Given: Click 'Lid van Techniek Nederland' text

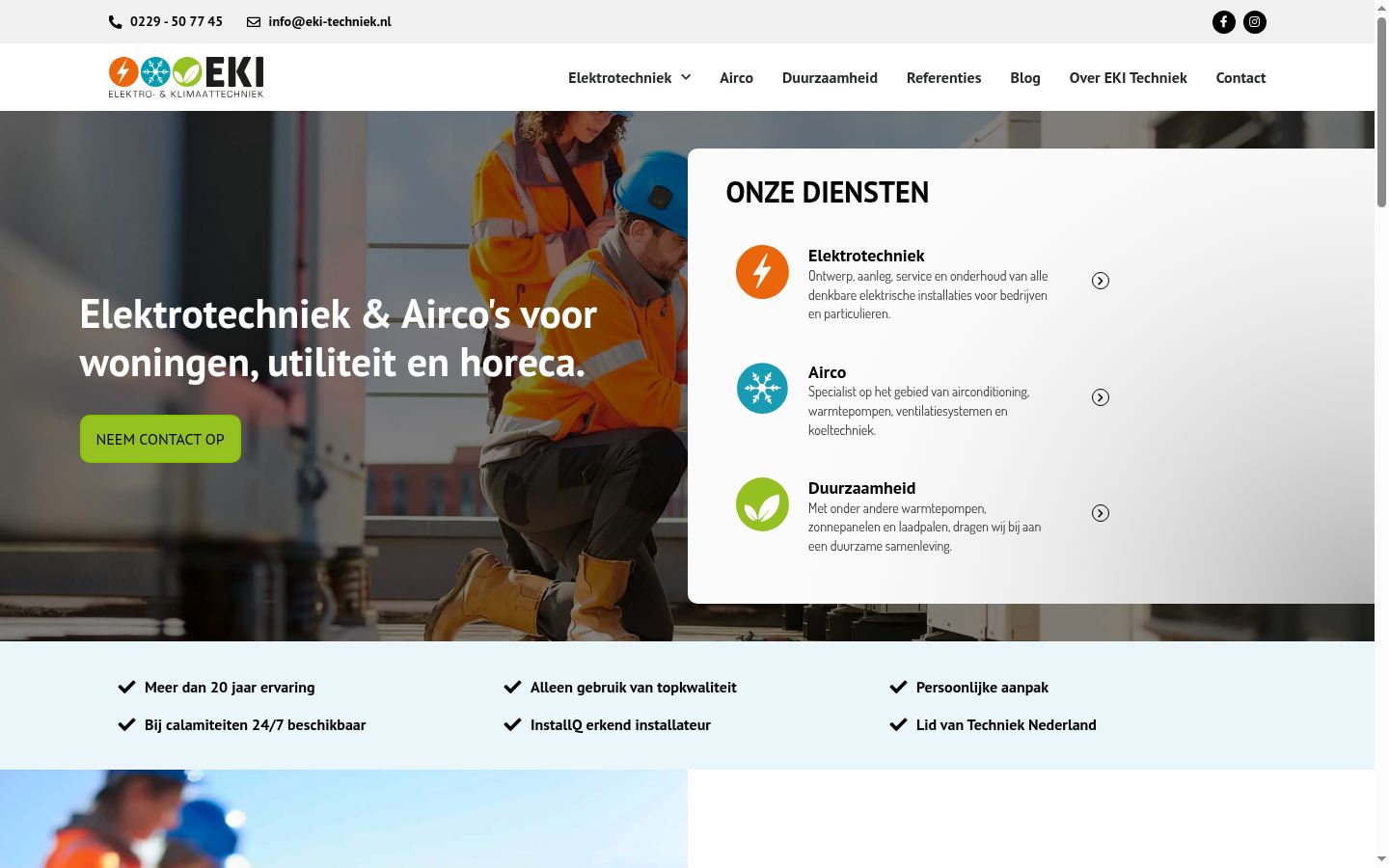Looking at the screenshot, I should (1006, 725).
